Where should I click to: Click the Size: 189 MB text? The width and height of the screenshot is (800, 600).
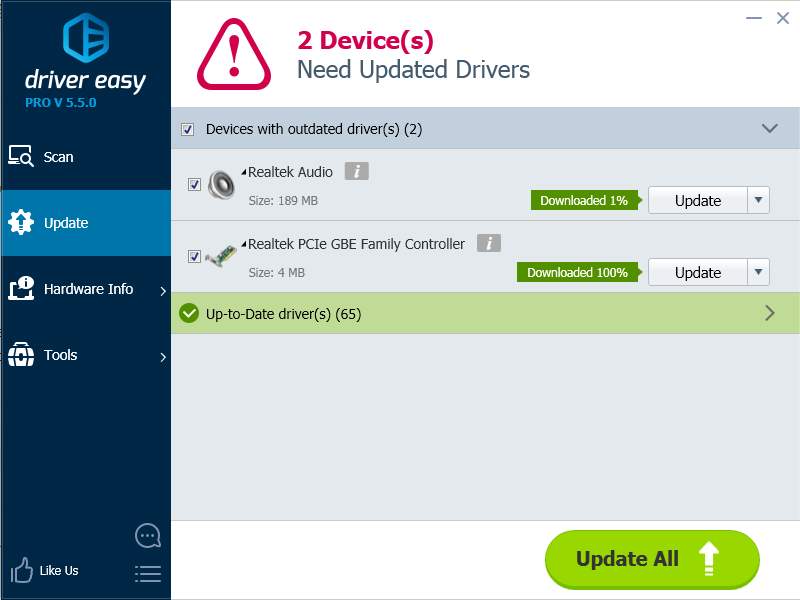point(283,201)
